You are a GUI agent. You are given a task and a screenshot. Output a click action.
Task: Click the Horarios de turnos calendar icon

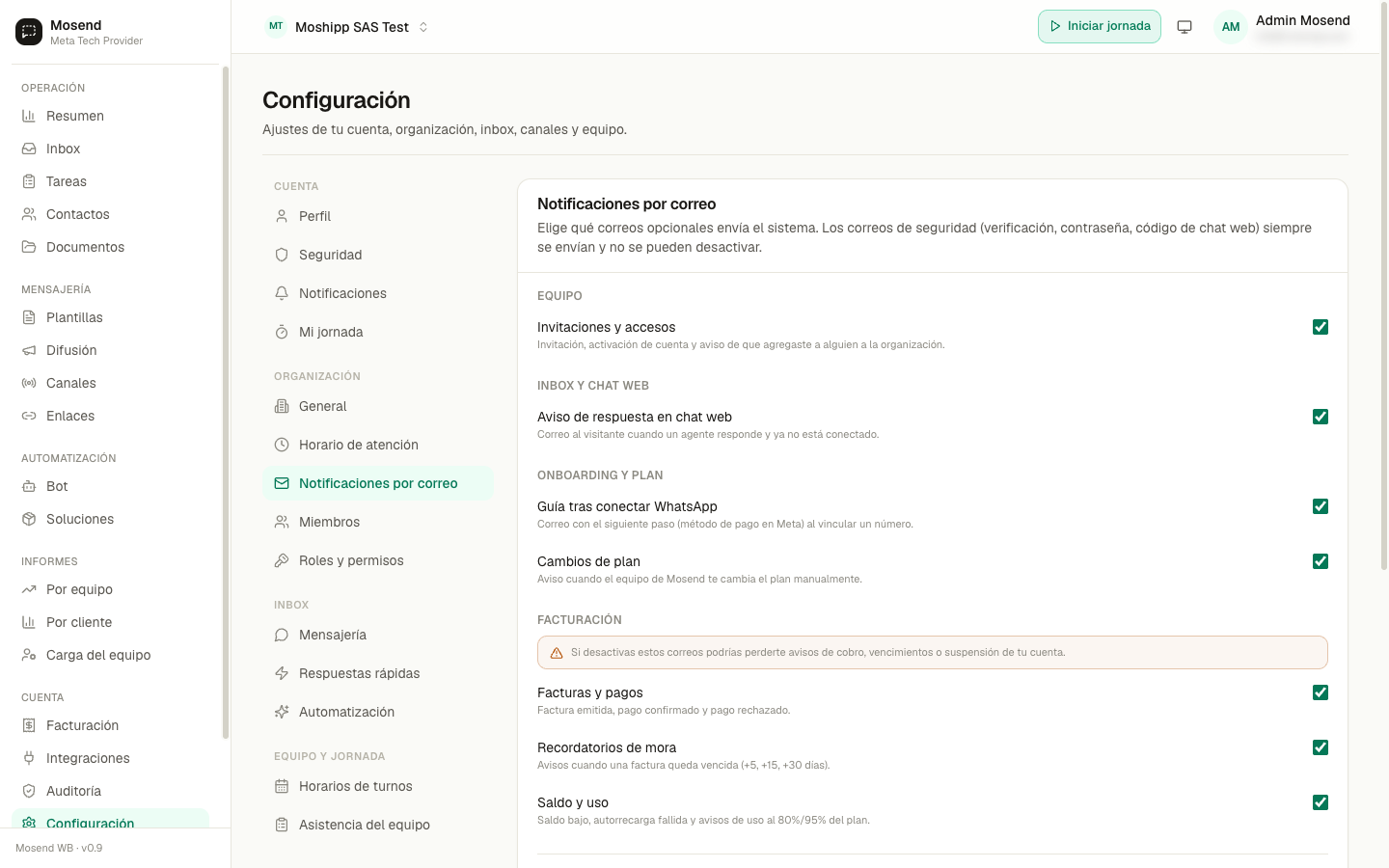pyautogui.click(x=282, y=786)
